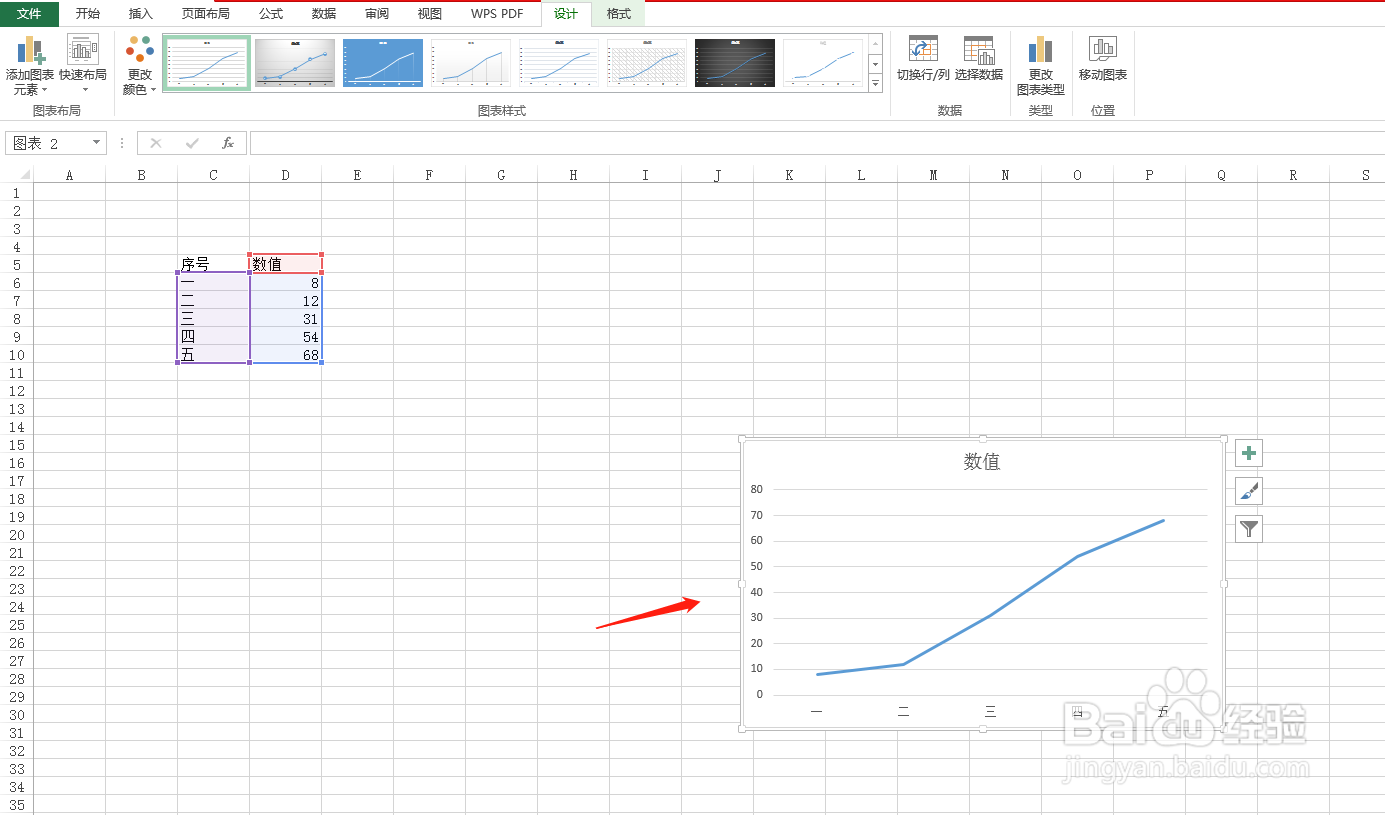The image size is (1385, 815).
Task: Click the chart filters funnel button
Action: [x=1249, y=529]
